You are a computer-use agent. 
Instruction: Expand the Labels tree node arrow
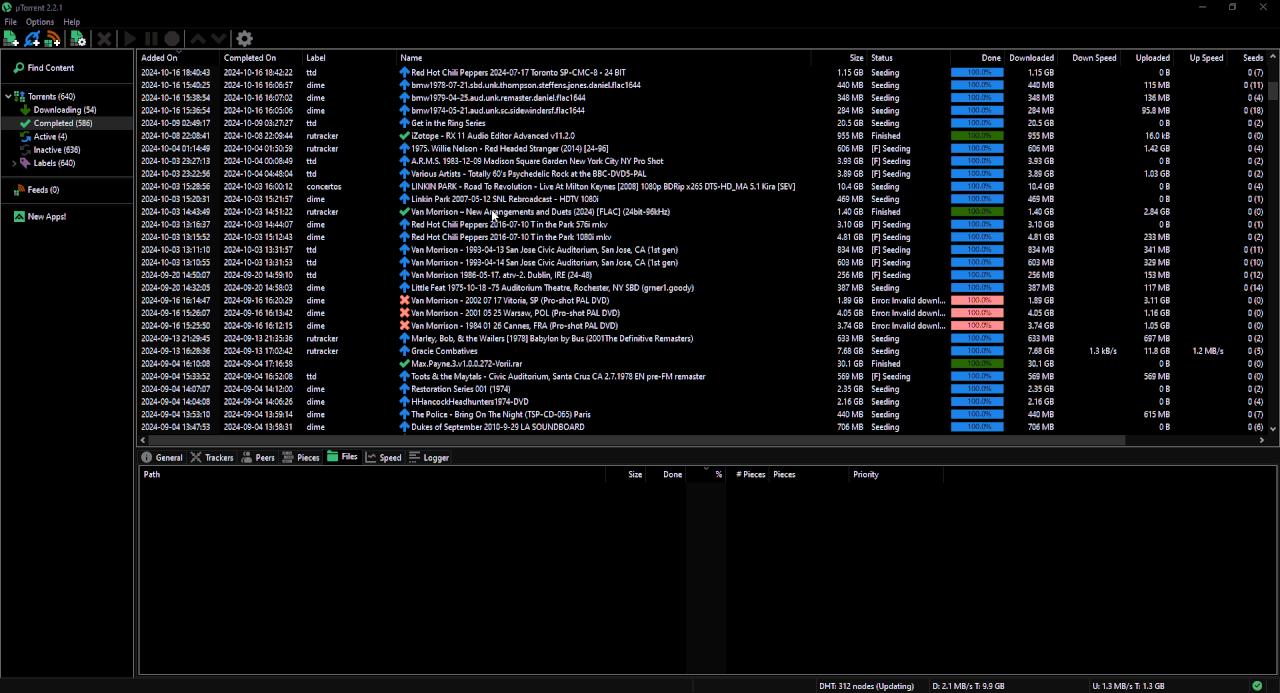(x=14, y=163)
